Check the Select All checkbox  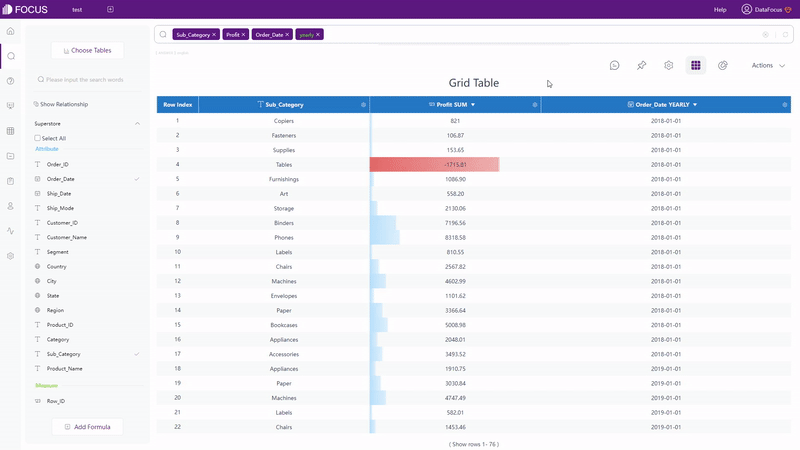tap(37, 138)
